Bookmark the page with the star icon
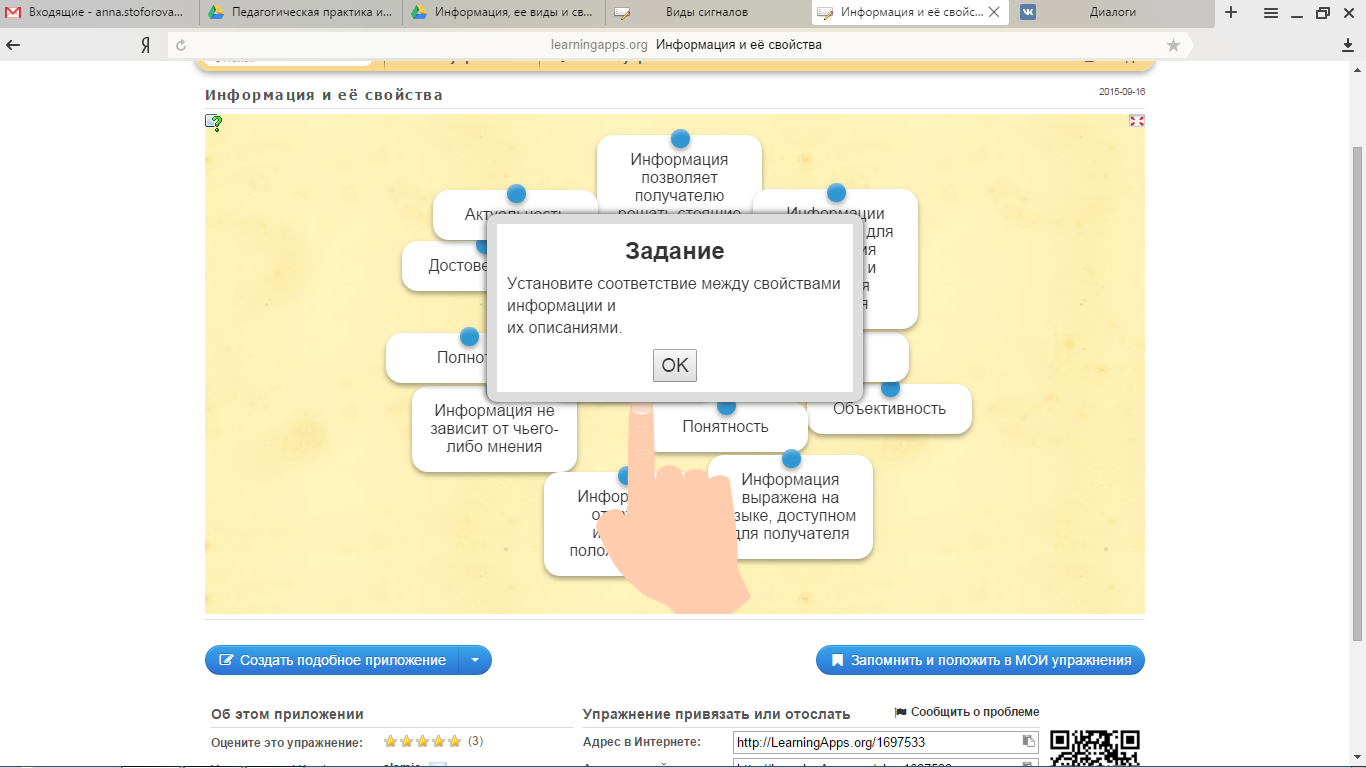Image resolution: width=1366 pixels, height=768 pixels. pos(1173,45)
